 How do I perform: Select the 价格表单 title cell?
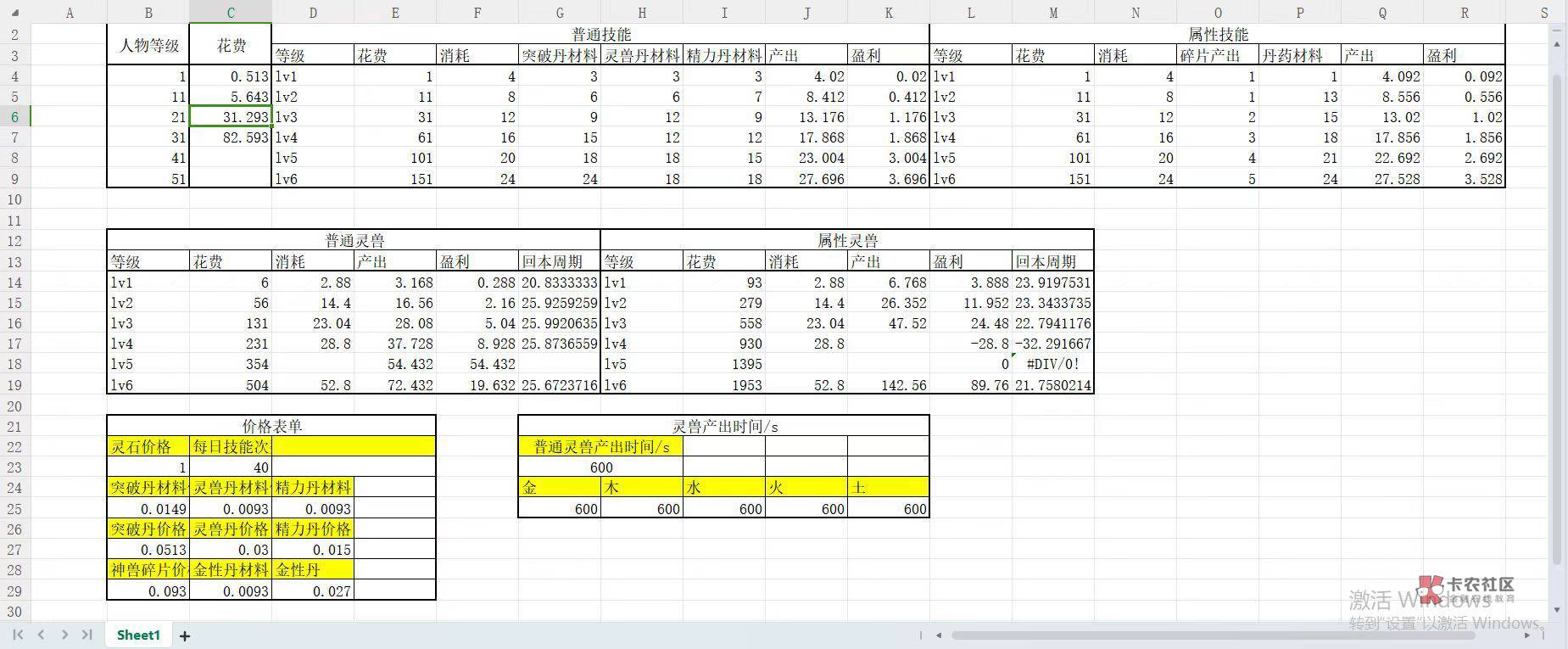[x=271, y=426]
